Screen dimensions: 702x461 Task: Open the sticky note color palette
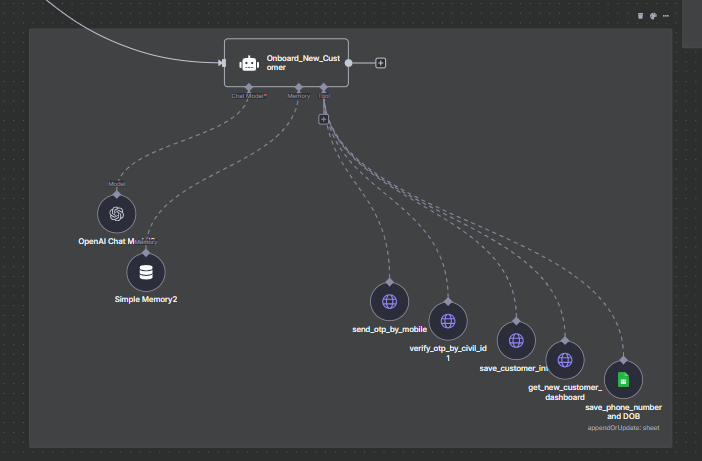653,16
